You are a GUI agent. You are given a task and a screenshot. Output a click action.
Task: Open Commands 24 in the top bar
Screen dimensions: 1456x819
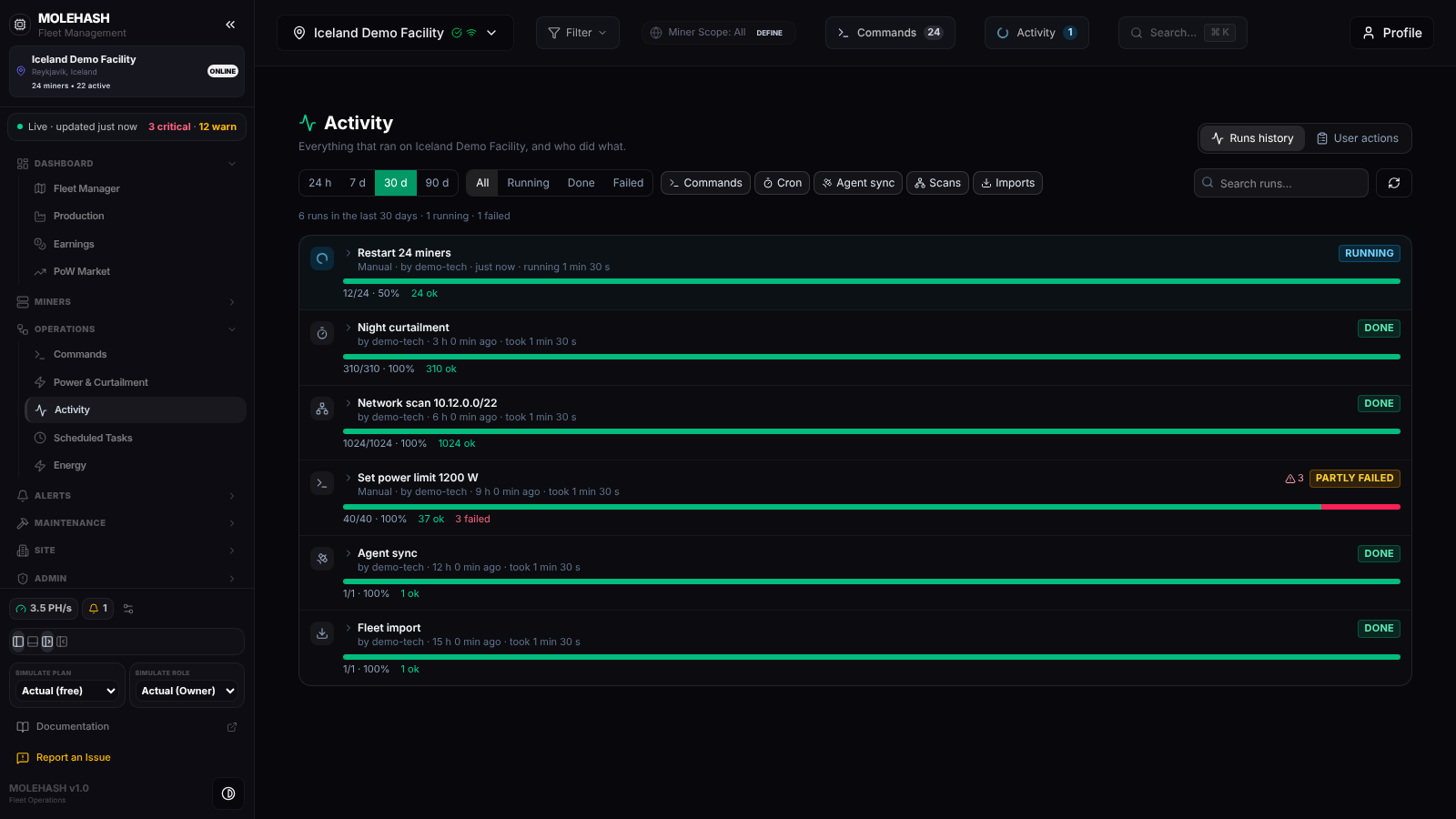tap(890, 33)
